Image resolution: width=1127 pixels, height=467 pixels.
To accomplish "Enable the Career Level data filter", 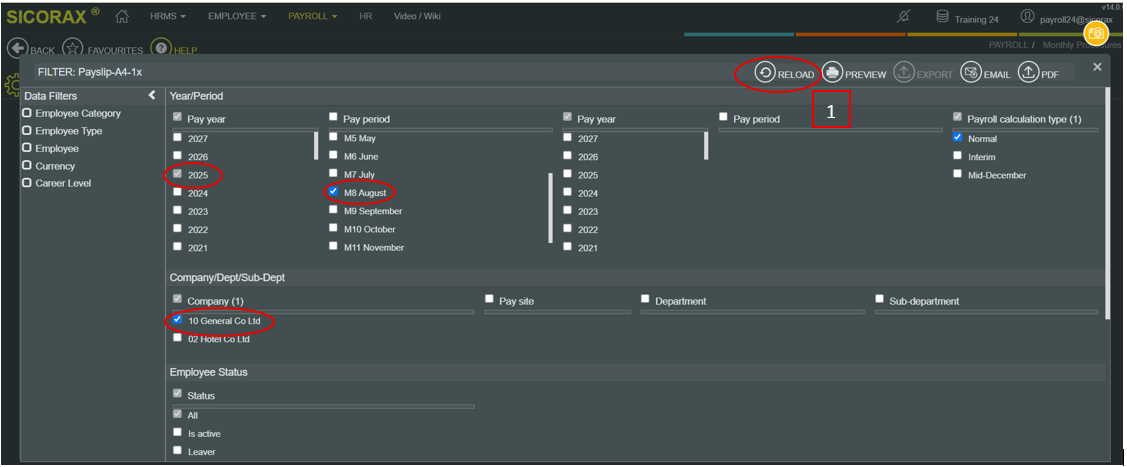I will click(27, 182).
